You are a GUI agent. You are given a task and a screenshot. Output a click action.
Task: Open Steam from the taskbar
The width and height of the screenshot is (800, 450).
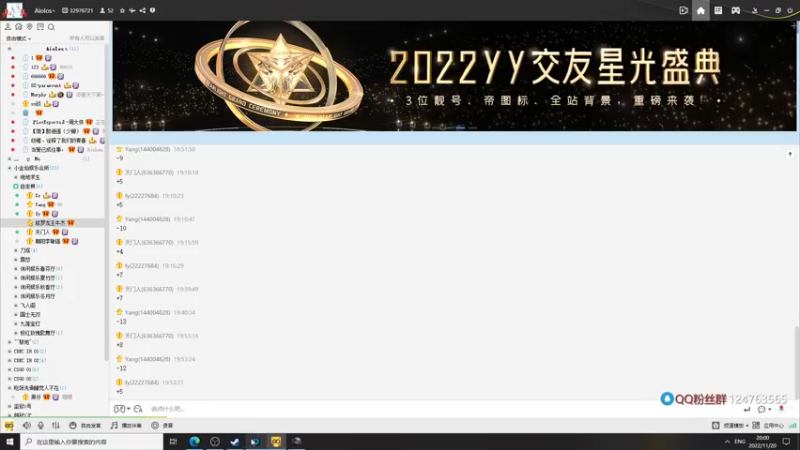(235, 441)
